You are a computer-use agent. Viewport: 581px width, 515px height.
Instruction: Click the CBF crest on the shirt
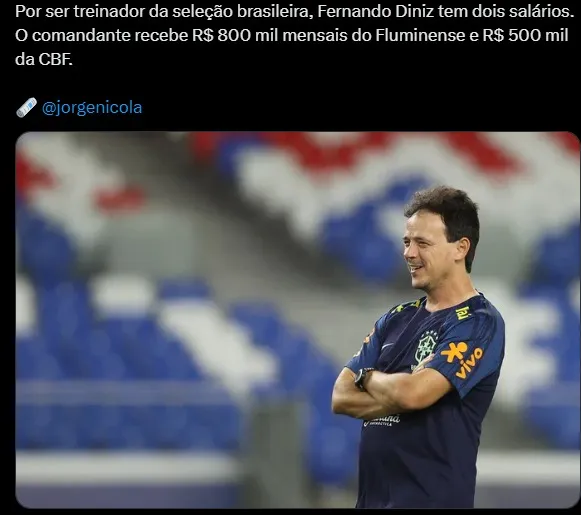coord(426,348)
